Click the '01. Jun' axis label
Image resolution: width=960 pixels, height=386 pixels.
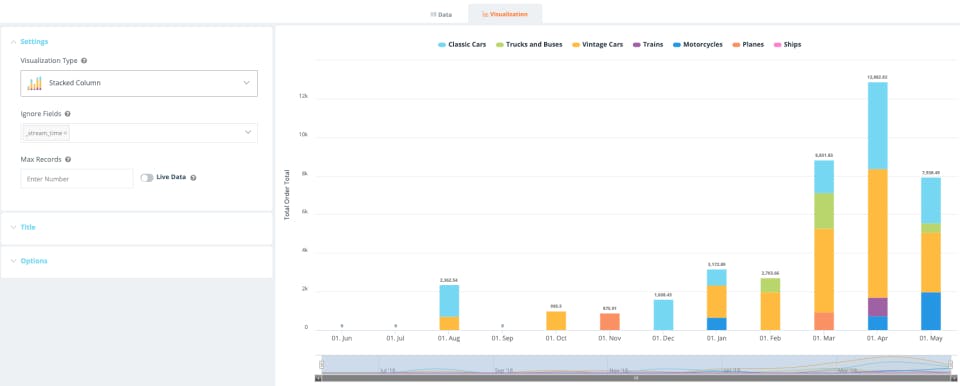(342, 338)
